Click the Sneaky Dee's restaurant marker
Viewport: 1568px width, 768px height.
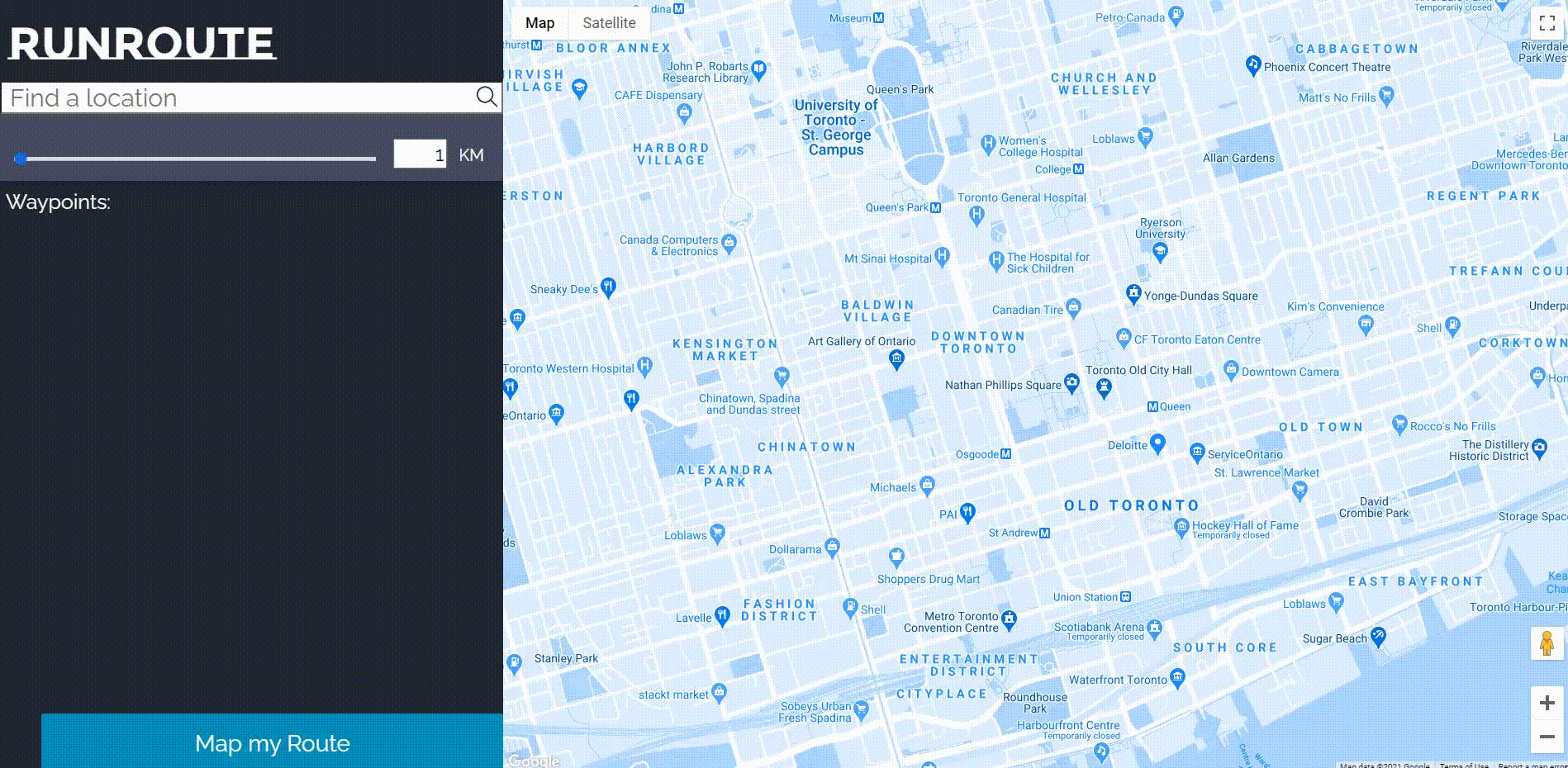608,287
